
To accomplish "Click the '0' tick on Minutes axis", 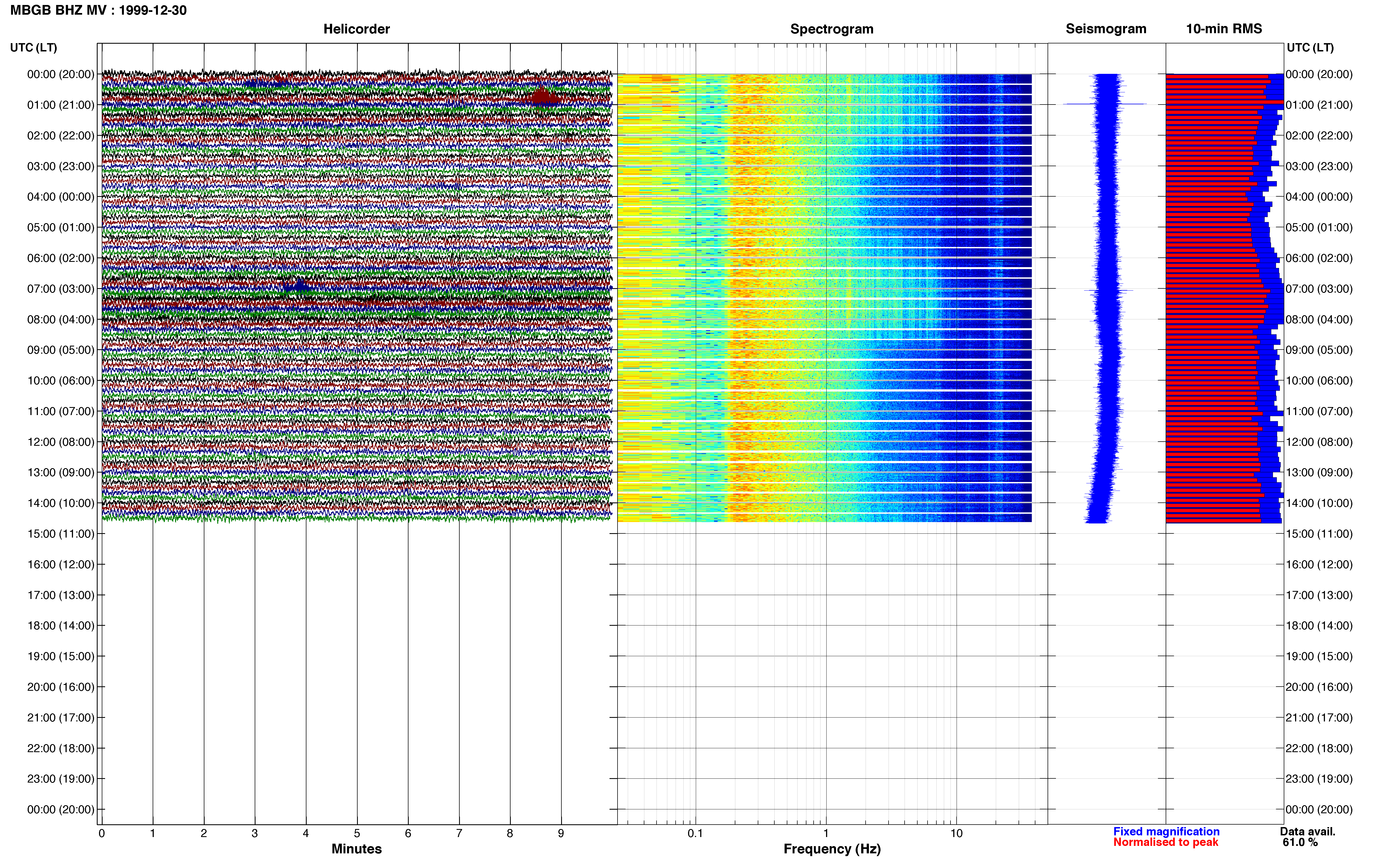I will coord(101,833).
